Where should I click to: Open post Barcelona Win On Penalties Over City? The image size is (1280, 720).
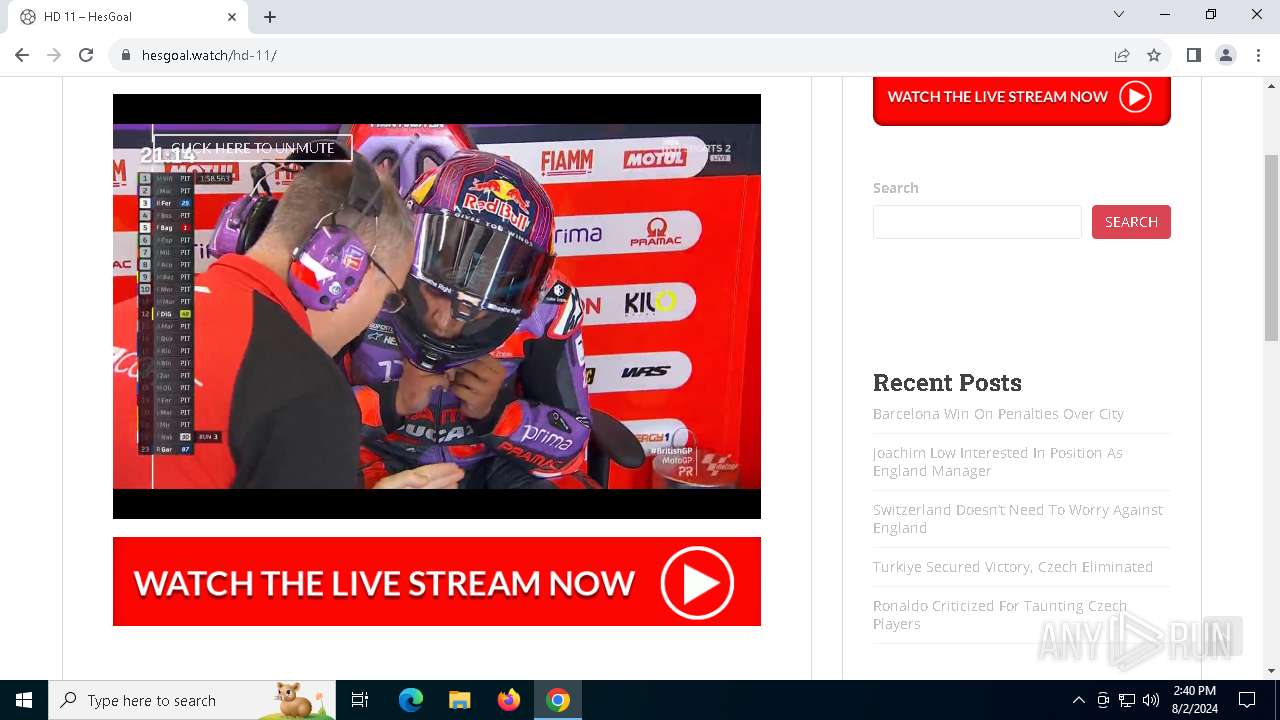(998, 414)
